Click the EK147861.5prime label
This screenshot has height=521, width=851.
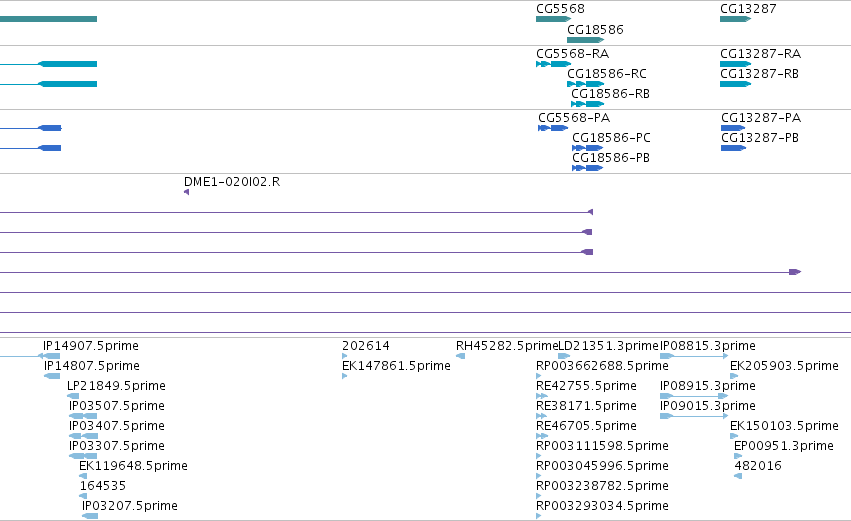396,366
